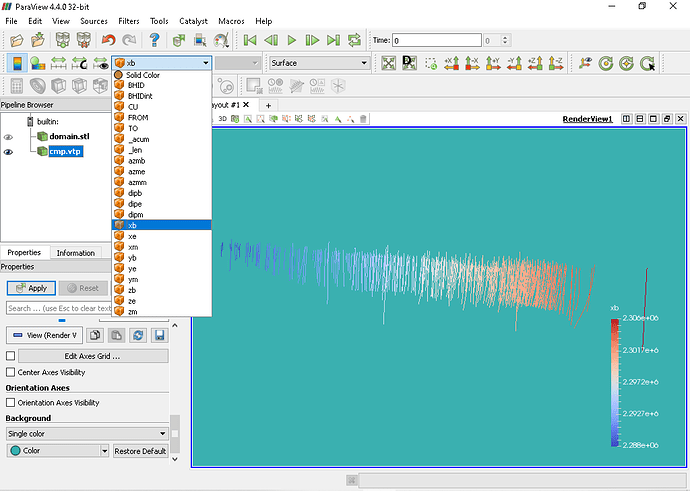
Task: Choose zm array from list
Action: (x=161, y=311)
